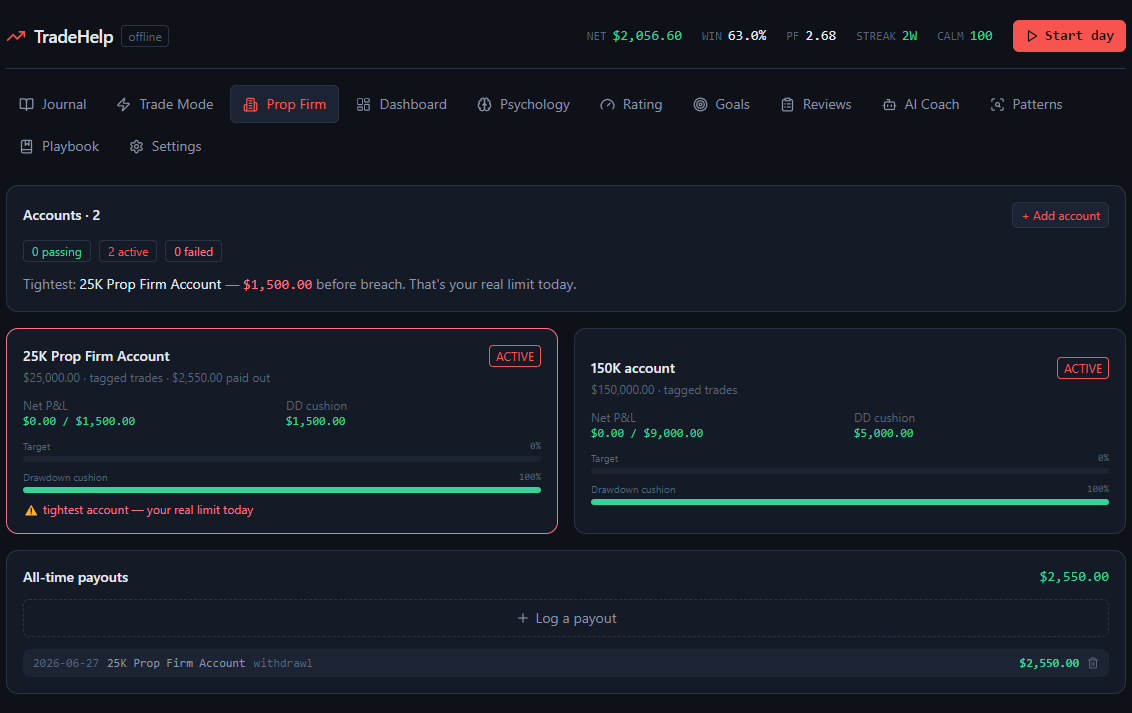Viewport: 1132px width, 713px height.
Task: Log a payout
Action: coord(566,618)
